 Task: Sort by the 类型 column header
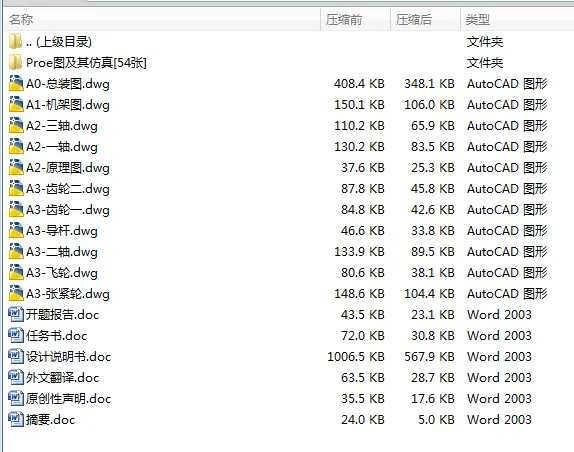[517, 19]
